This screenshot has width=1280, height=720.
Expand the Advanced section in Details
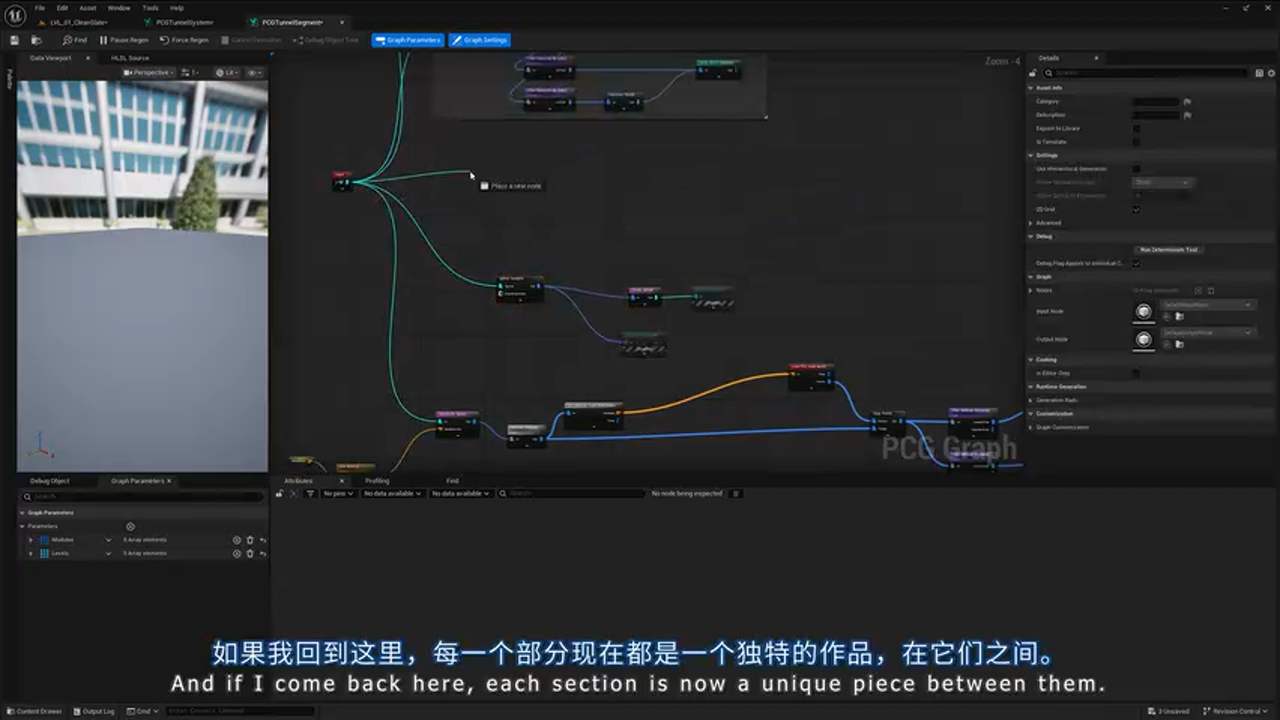[1046, 222]
